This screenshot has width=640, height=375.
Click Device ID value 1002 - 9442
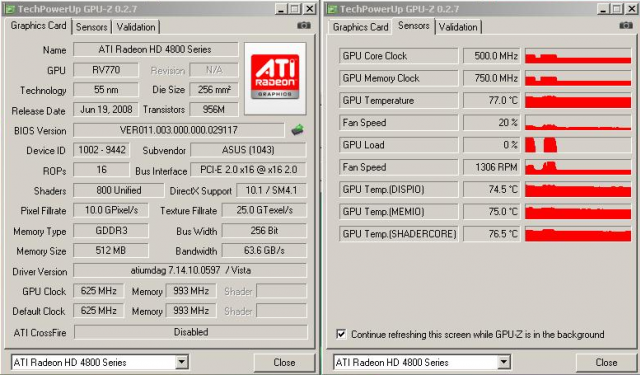[102, 150]
